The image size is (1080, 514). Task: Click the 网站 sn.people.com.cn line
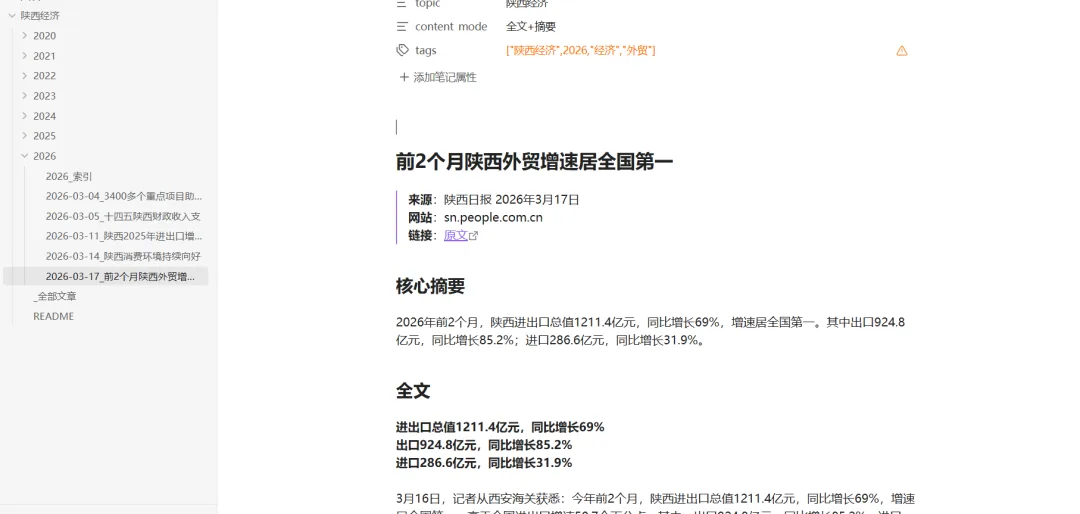coord(475,218)
